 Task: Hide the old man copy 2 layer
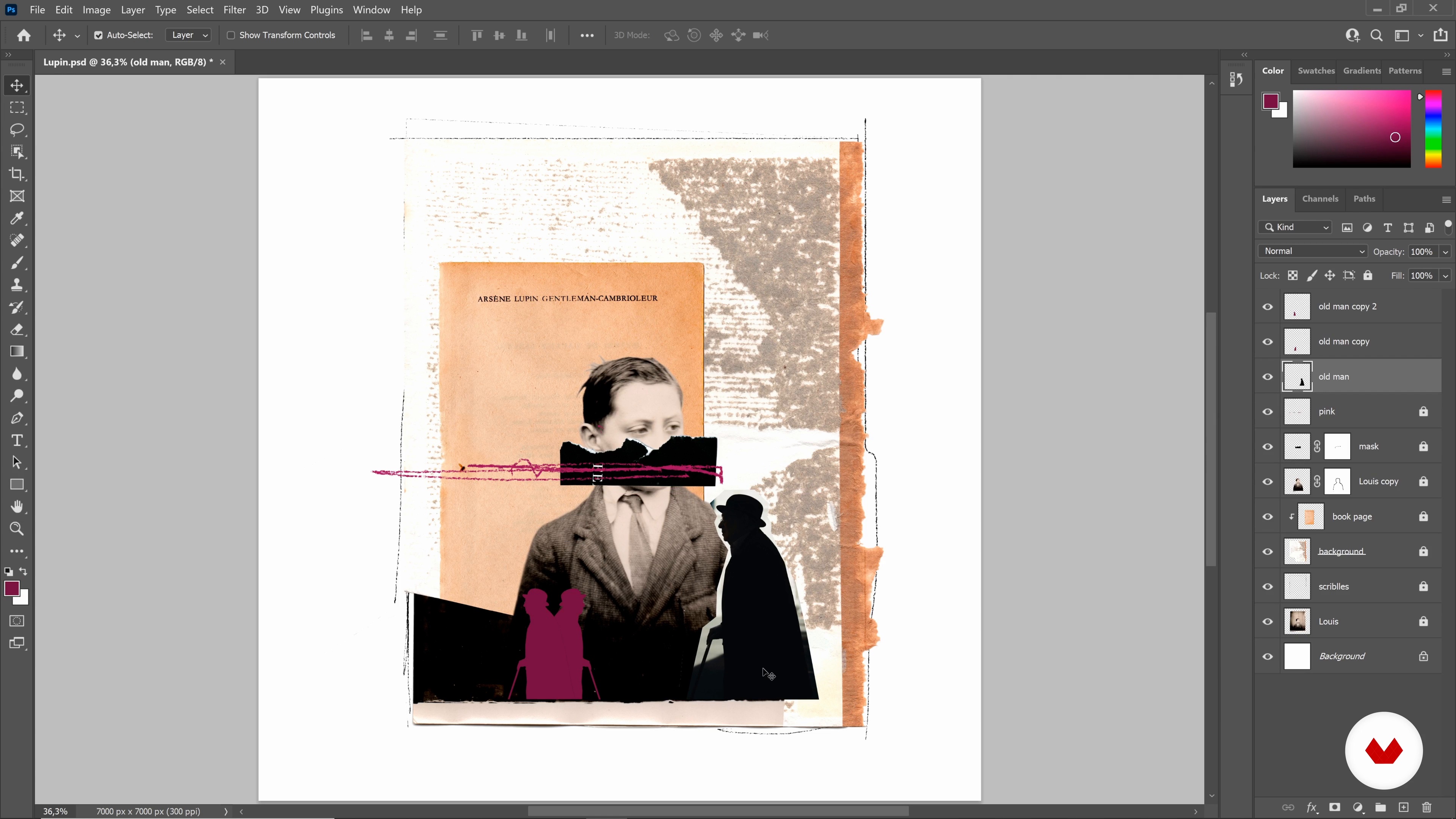pos(1268,306)
